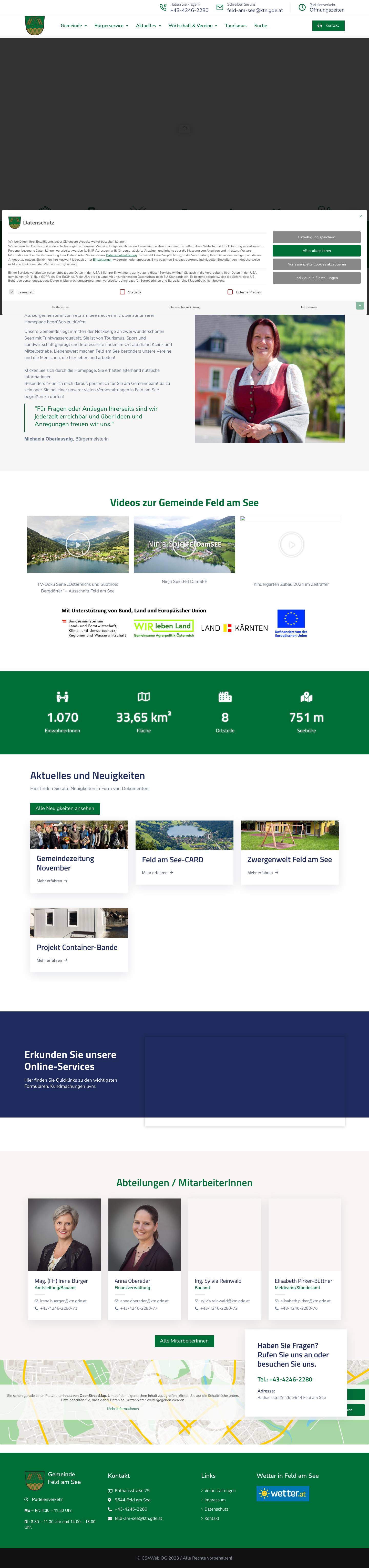Click the Gemeindezeitung November group photo
The height and width of the screenshot is (1568, 369).
pyautogui.click(x=79, y=835)
